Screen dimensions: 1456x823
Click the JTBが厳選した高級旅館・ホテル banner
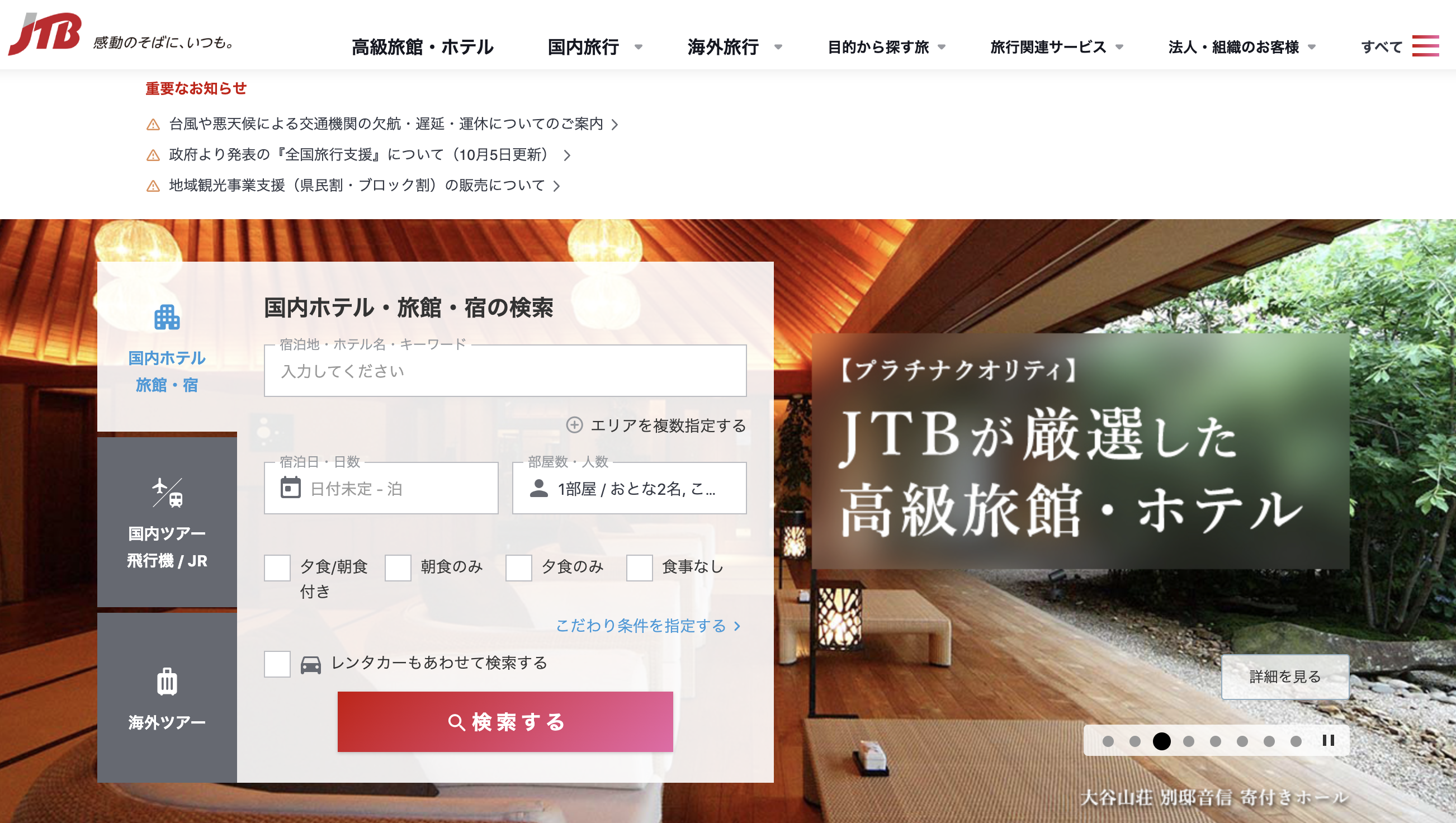coord(1080,451)
